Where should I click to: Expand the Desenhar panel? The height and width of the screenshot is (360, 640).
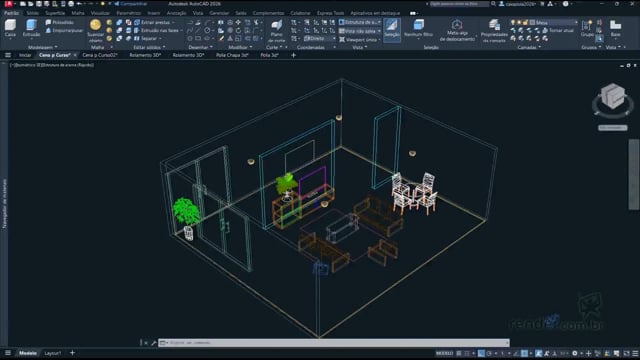[x=200, y=47]
